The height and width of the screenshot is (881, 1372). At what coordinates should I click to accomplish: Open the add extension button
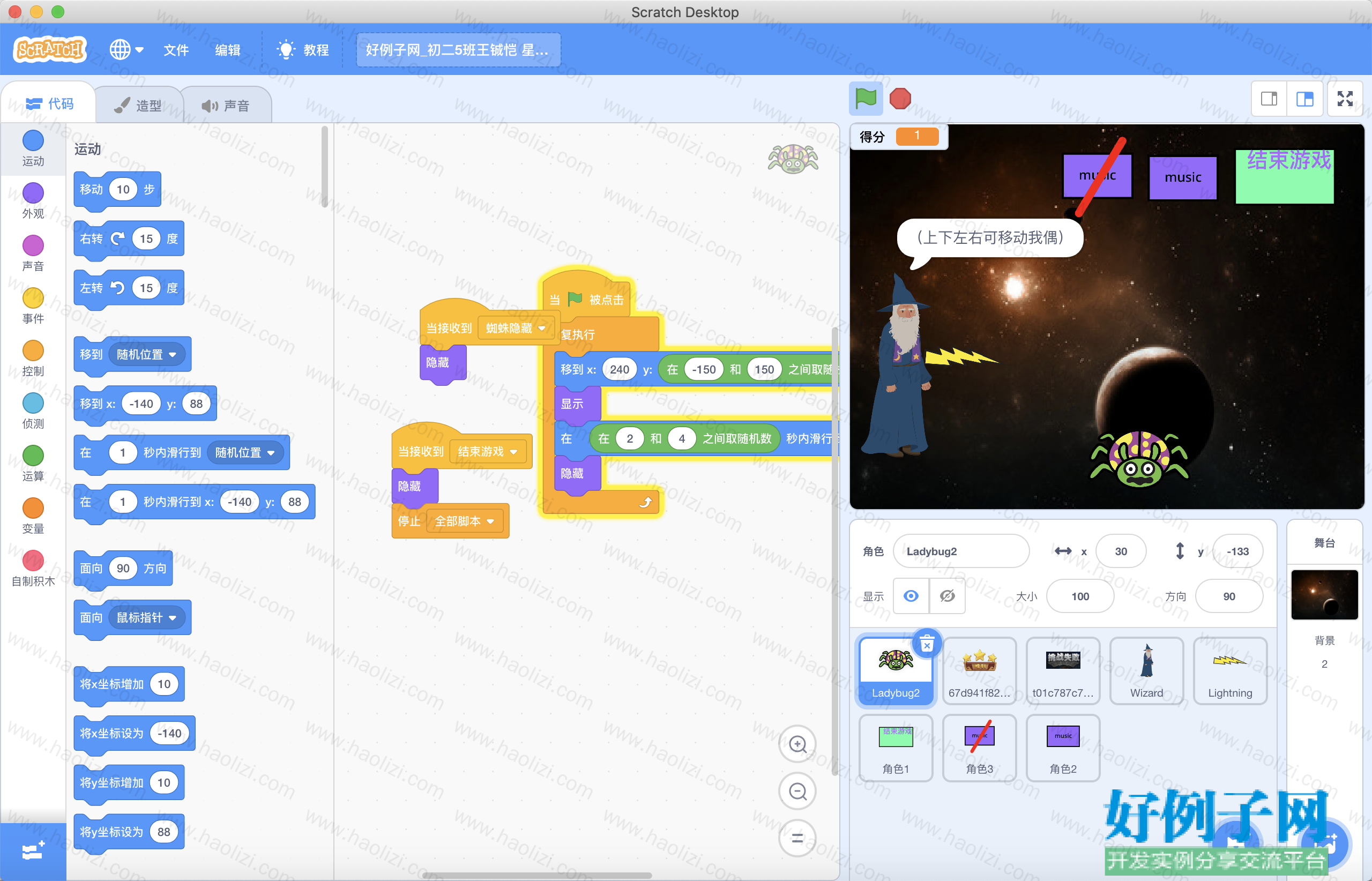(33, 852)
